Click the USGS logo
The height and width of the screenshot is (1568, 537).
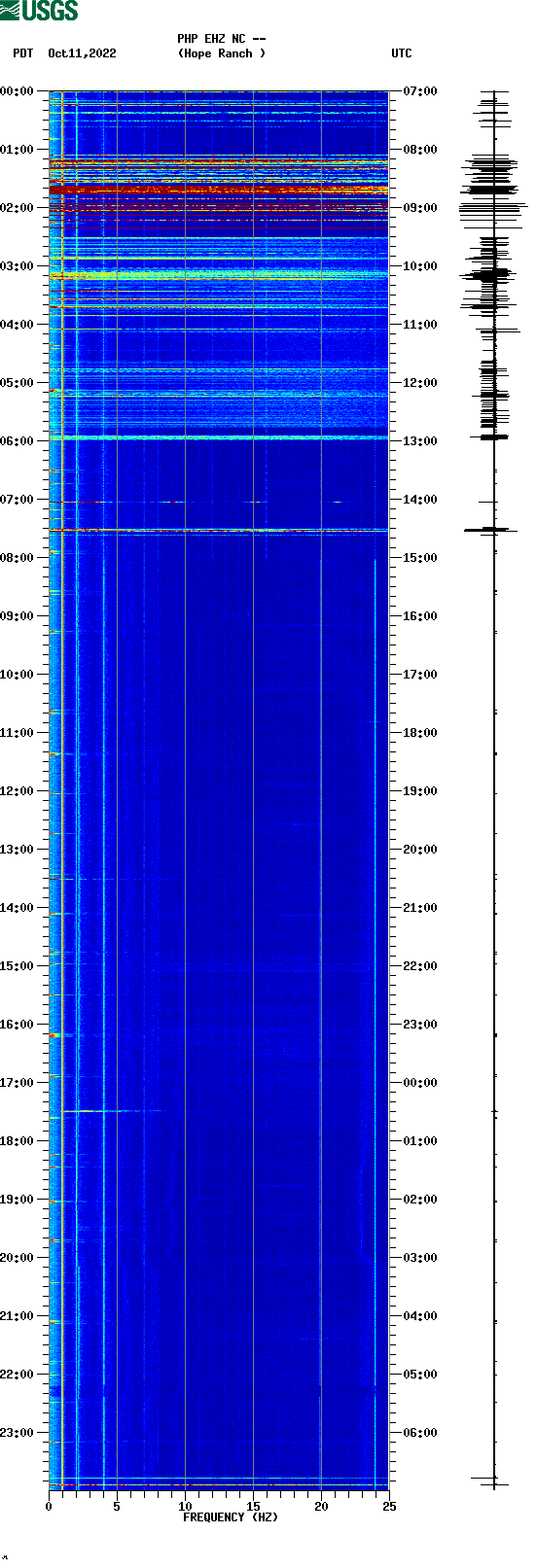[x=39, y=11]
